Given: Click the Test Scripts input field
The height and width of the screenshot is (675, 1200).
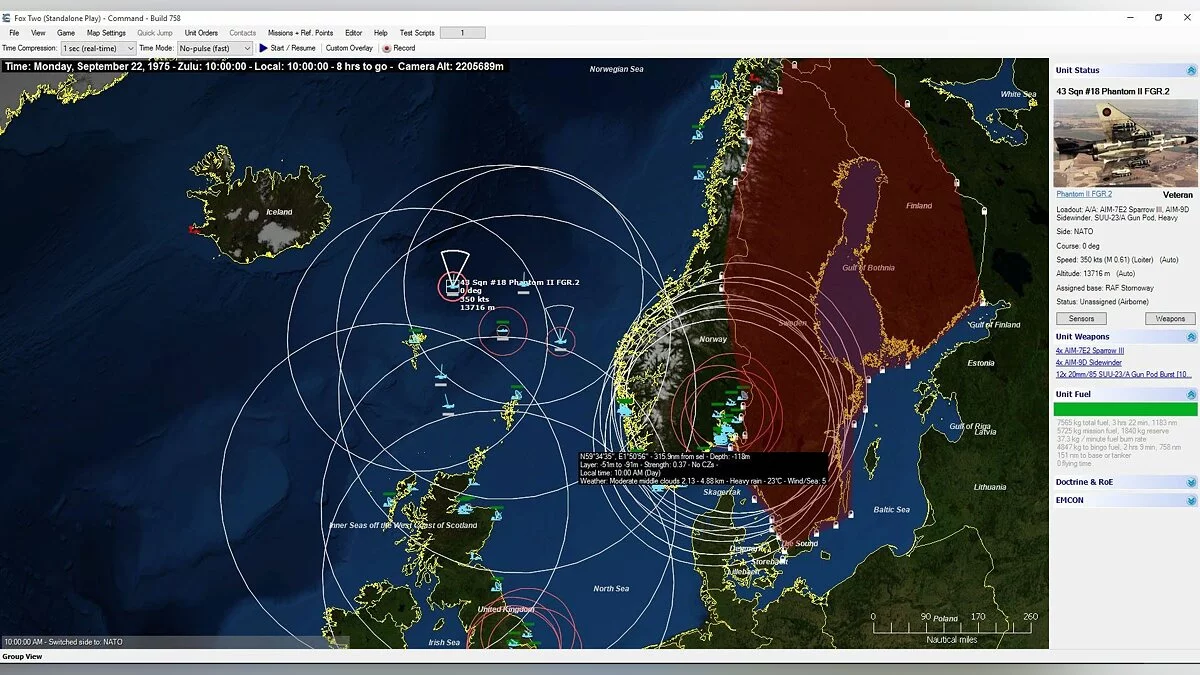Looking at the screenshot, I should [x=462, y=32].
